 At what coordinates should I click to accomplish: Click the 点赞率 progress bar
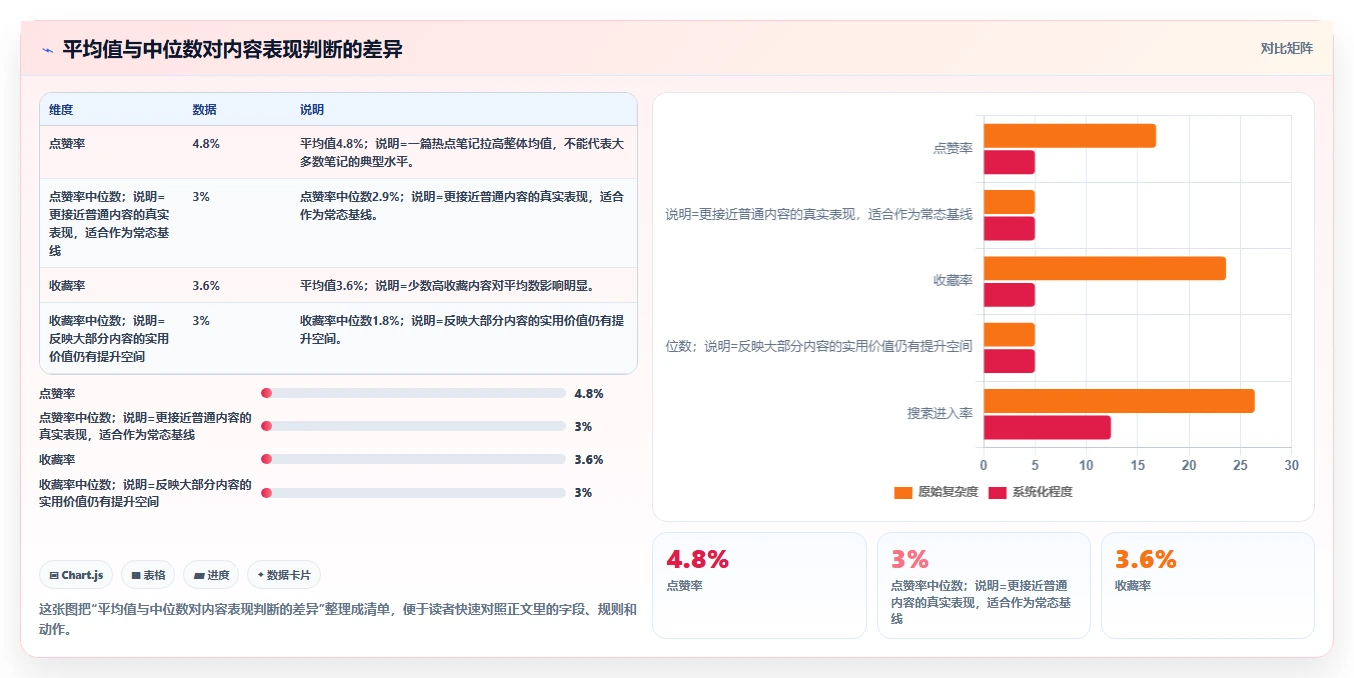pos(413,393)
